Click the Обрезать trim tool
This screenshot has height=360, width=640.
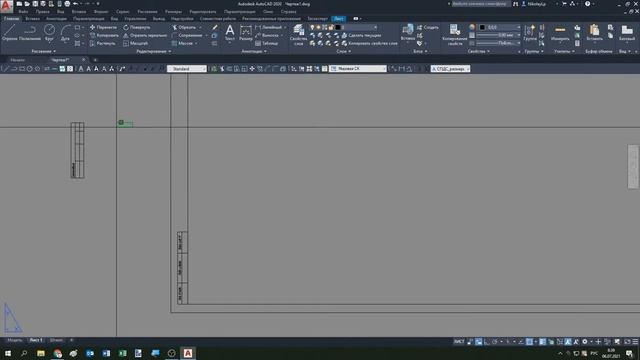184,27
